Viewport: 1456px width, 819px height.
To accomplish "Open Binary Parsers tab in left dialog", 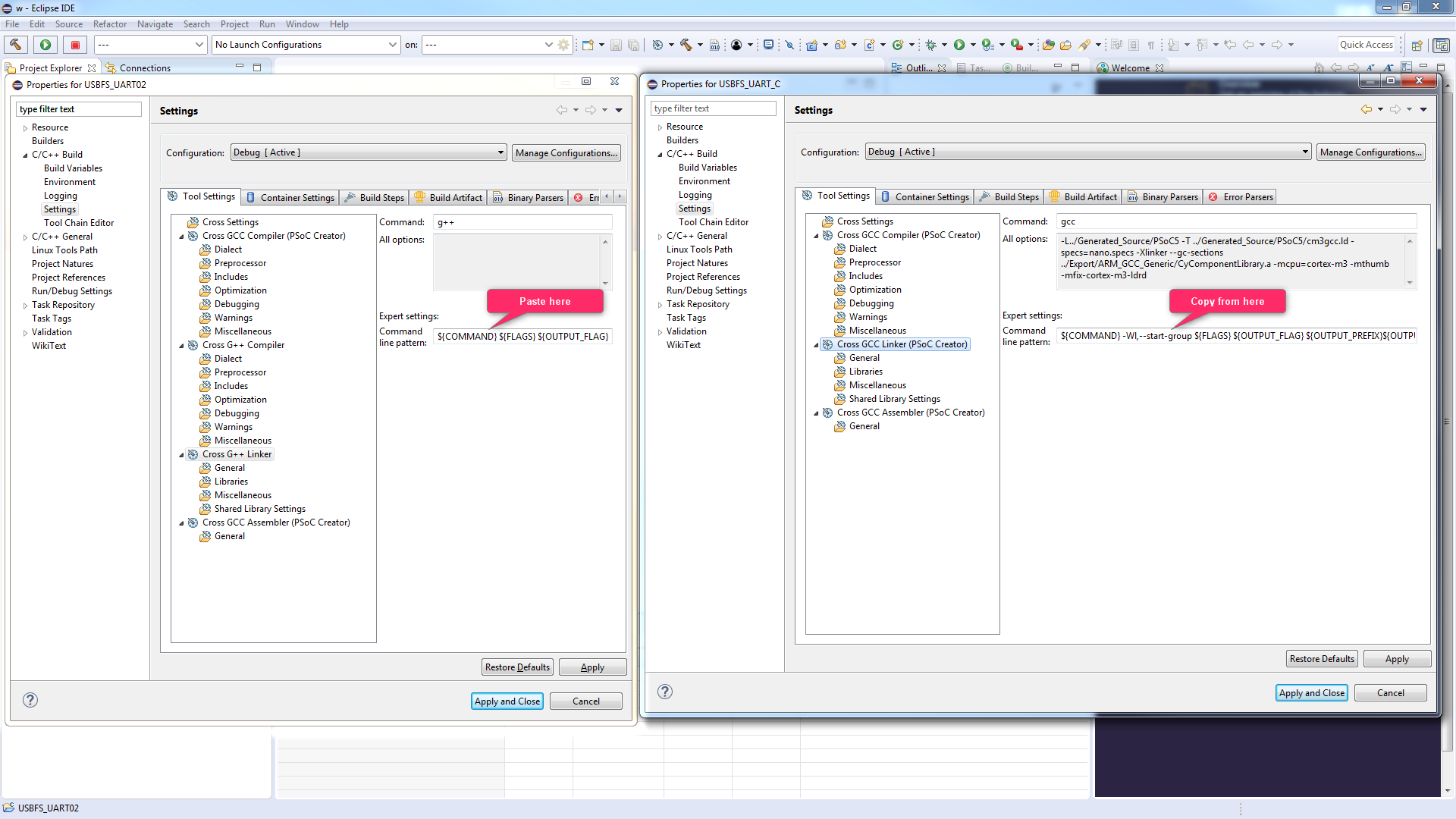I will pos(528,197).
